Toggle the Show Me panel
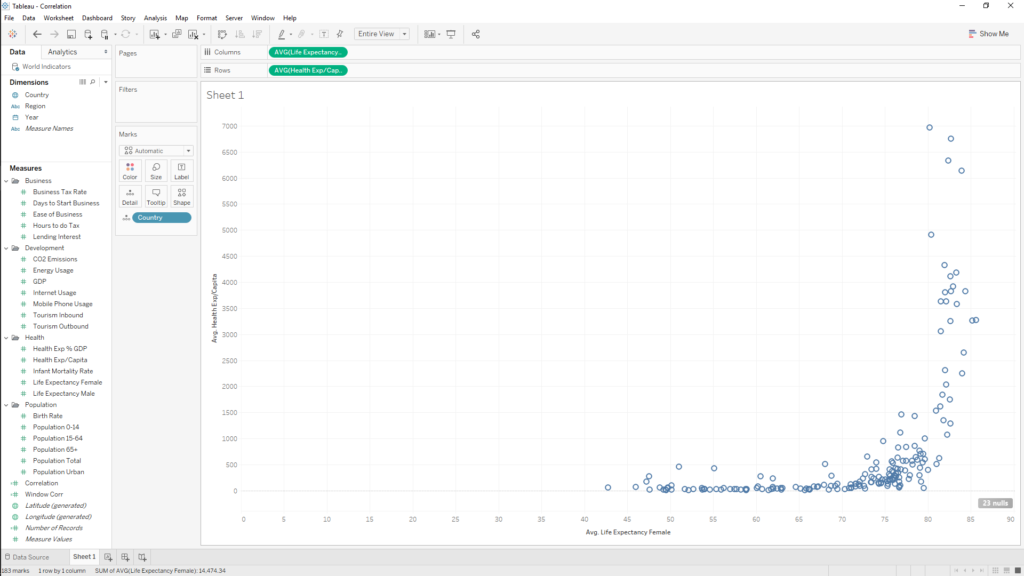This screenshot has height=576, width=1024. point(990,33)
